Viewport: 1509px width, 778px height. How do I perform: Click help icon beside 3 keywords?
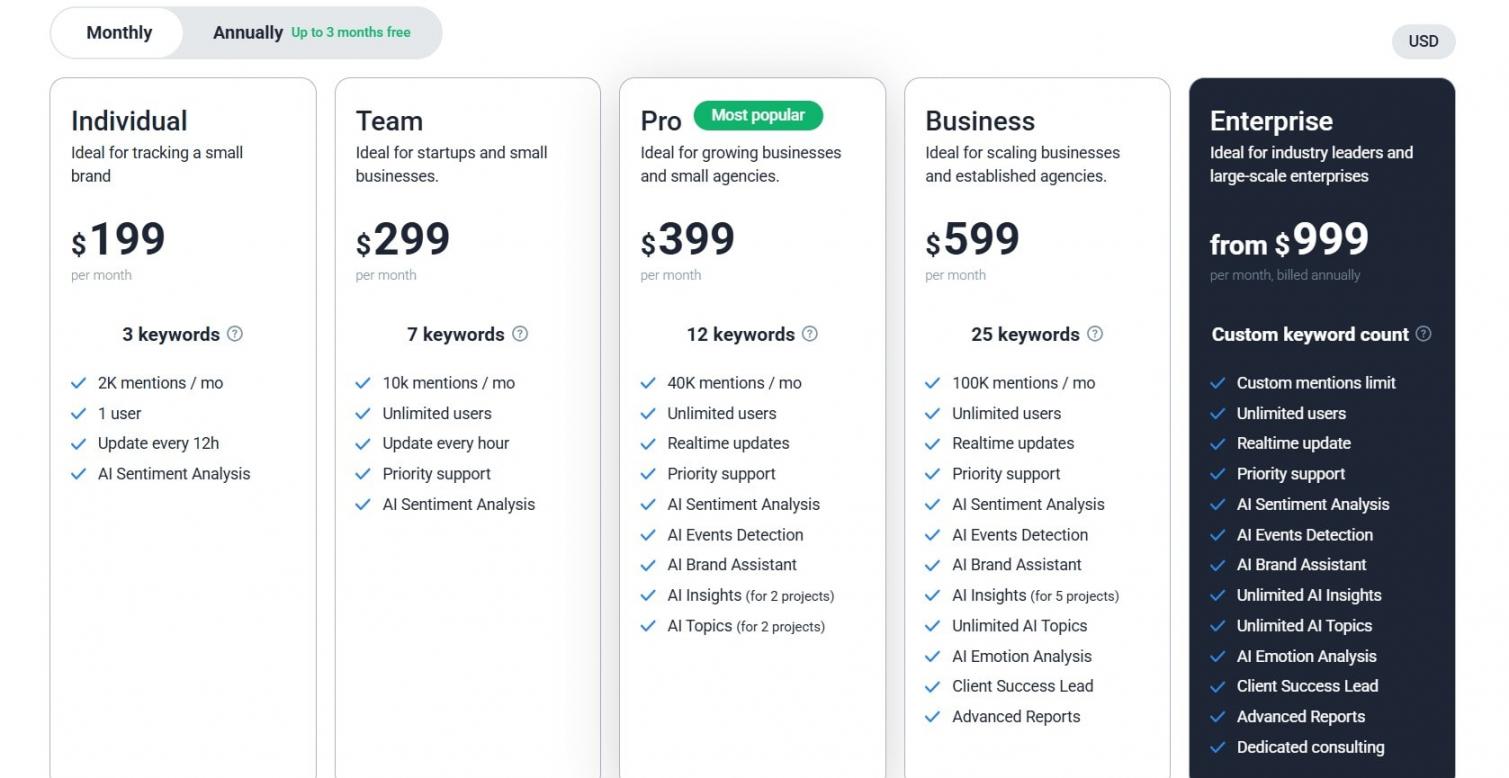coord(235,334)
